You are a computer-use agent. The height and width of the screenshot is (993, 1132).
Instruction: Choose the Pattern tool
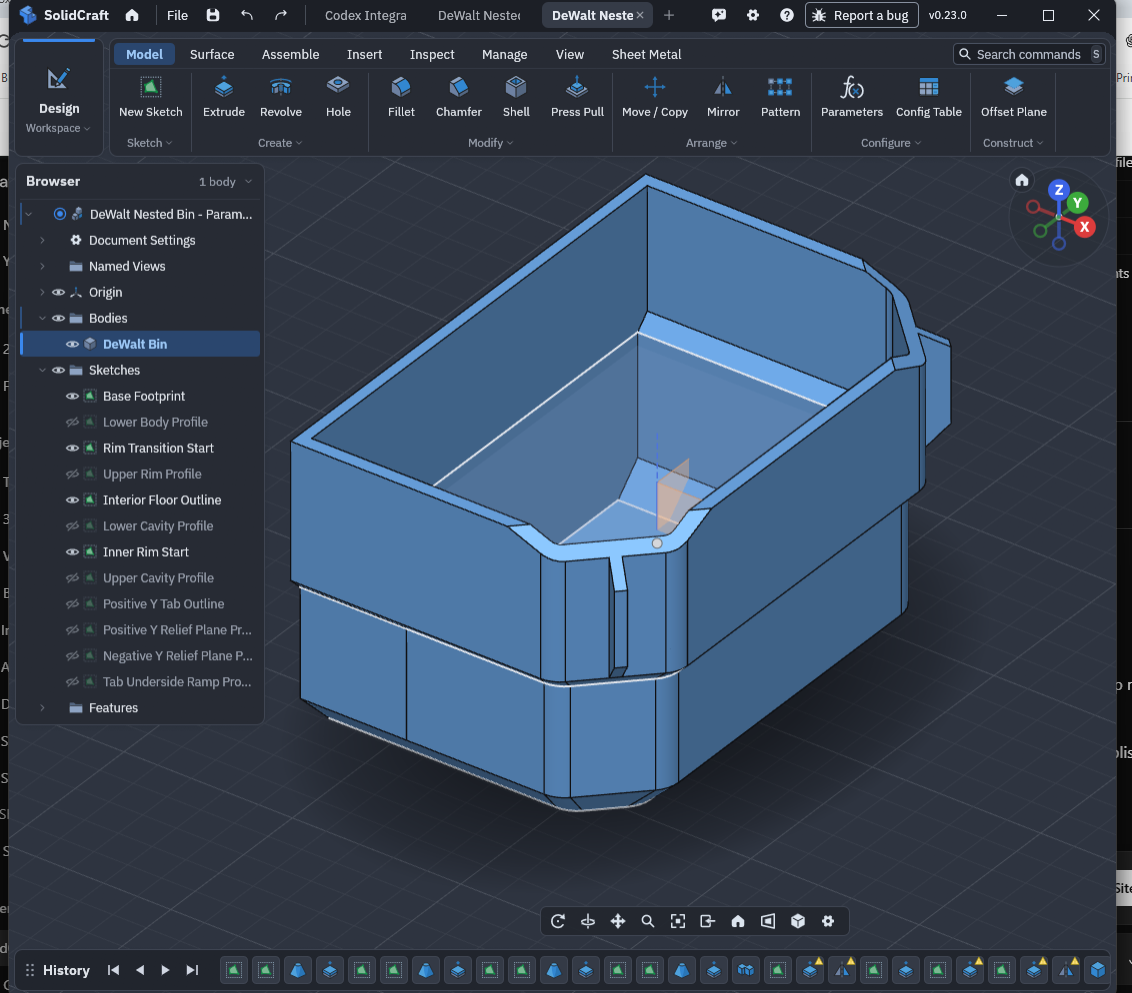(780, 97)
